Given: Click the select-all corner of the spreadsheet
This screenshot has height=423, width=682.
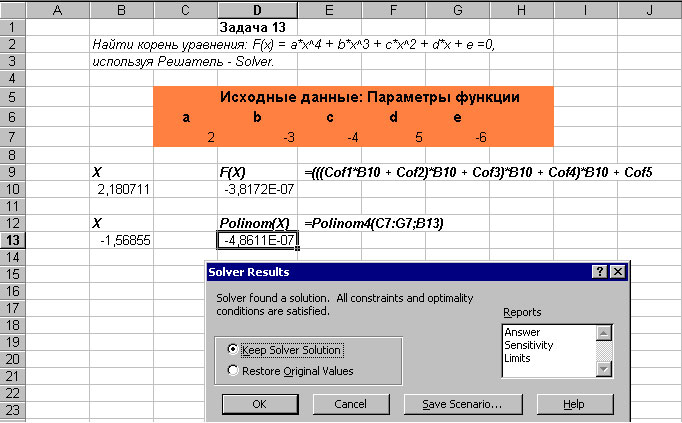Looking at the screenshot, I should click(11, 10).
